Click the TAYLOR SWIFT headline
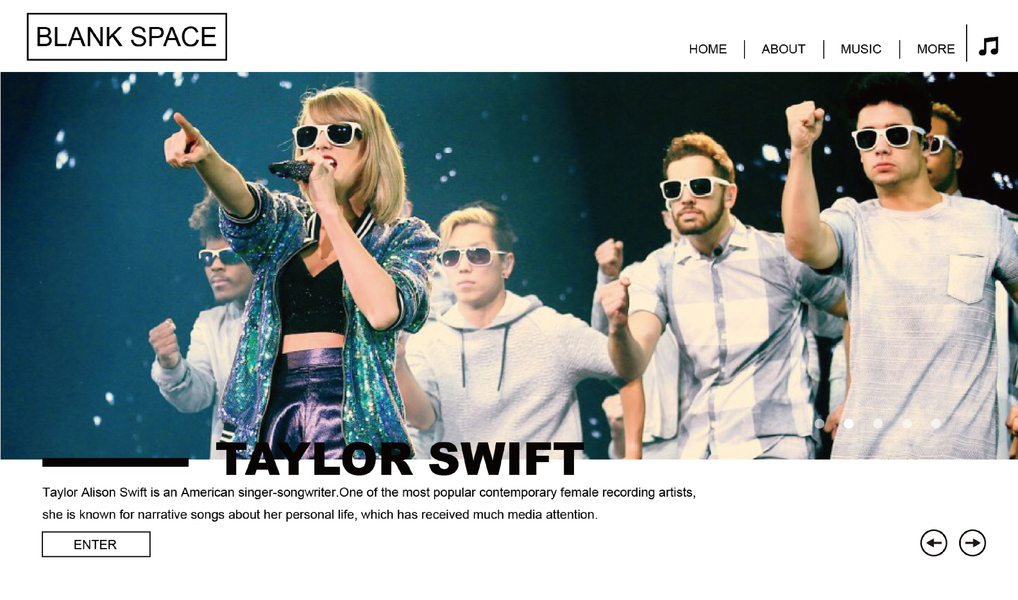Image resolution: width=1018 pixels, height=600 pixels. [x=400, y=459]
